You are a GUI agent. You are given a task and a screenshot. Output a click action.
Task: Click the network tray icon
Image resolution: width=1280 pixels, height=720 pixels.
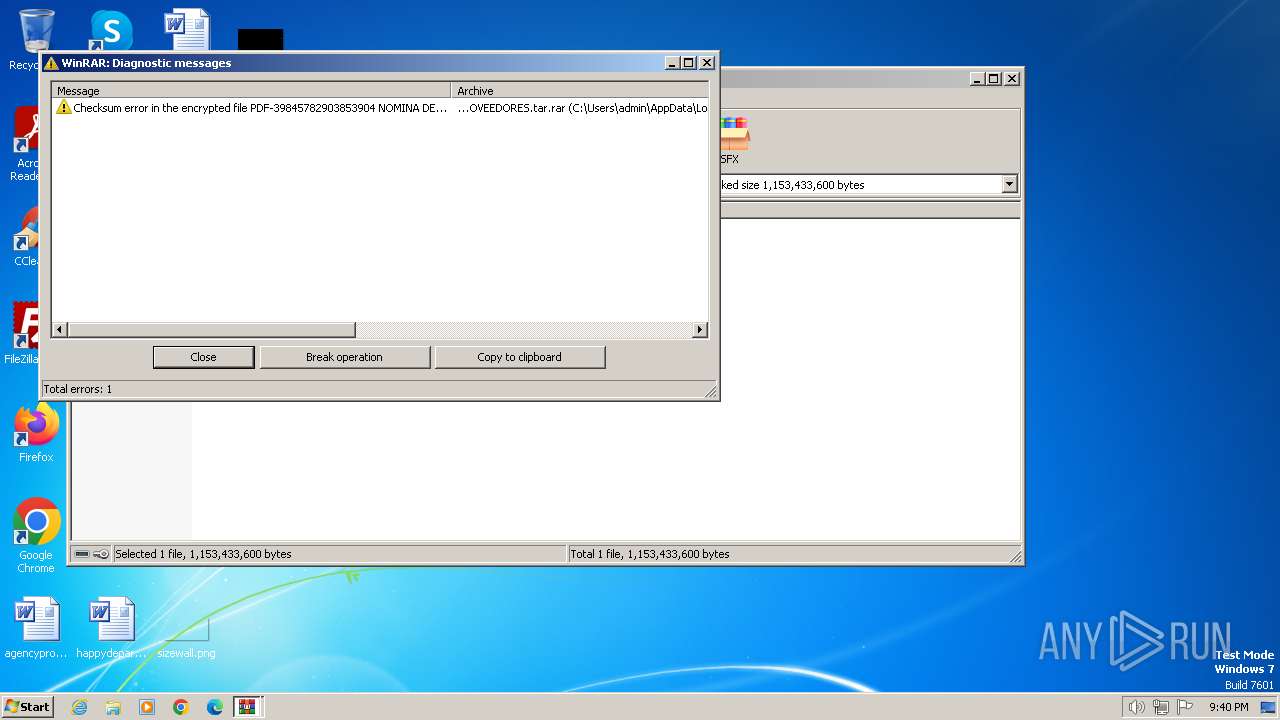coord(1161,707)
